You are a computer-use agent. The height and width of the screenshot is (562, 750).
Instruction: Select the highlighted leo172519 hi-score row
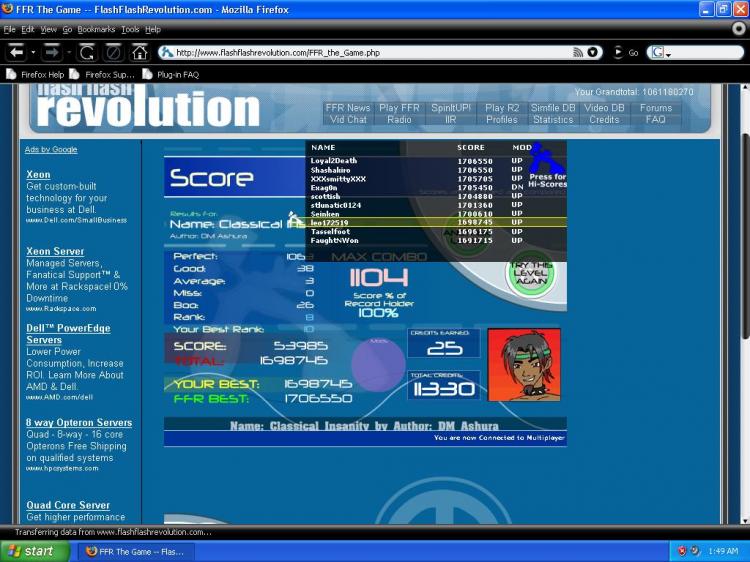click(436, 222)
